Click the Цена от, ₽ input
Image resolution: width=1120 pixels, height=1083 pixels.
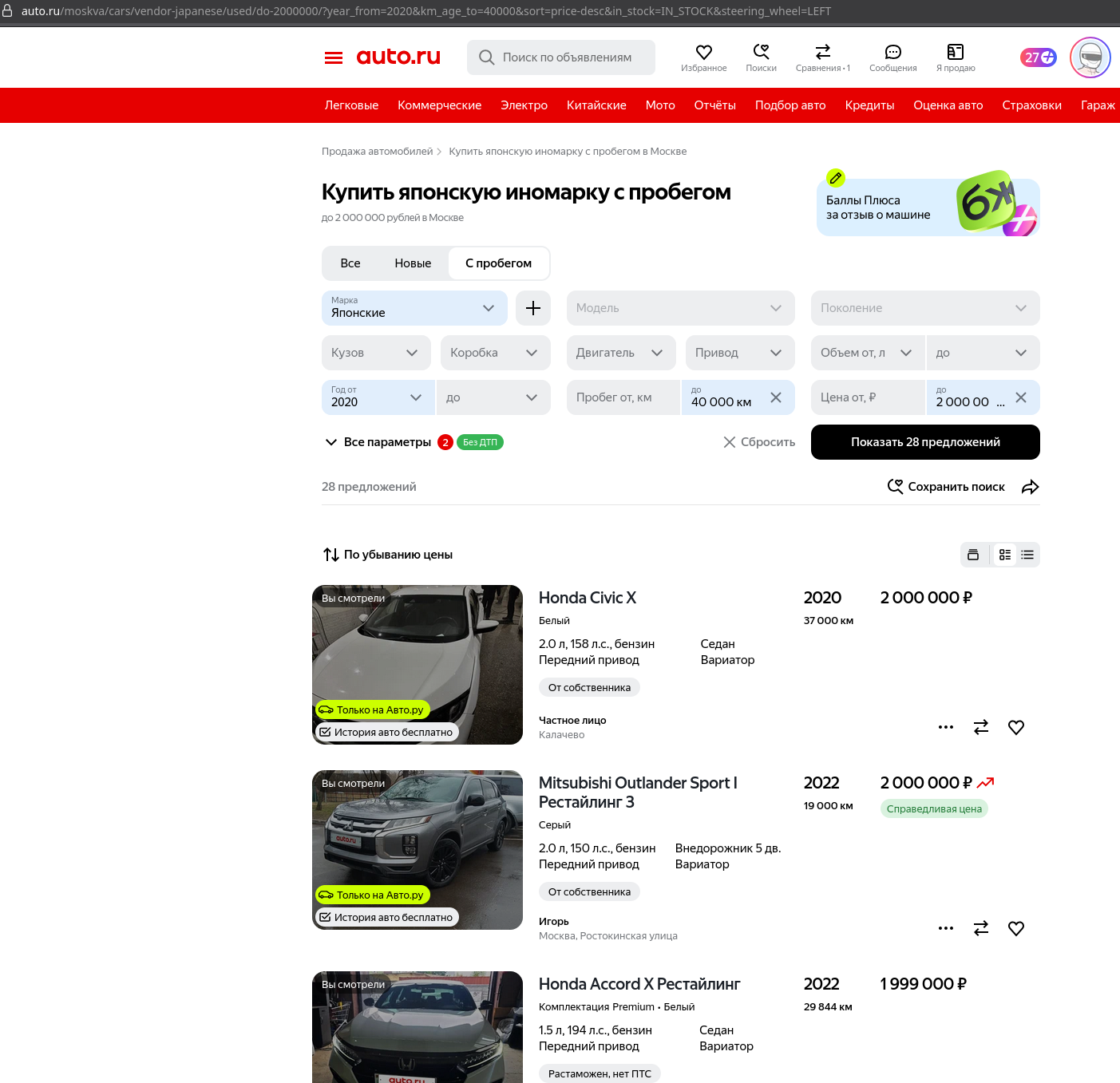[868, 397]
